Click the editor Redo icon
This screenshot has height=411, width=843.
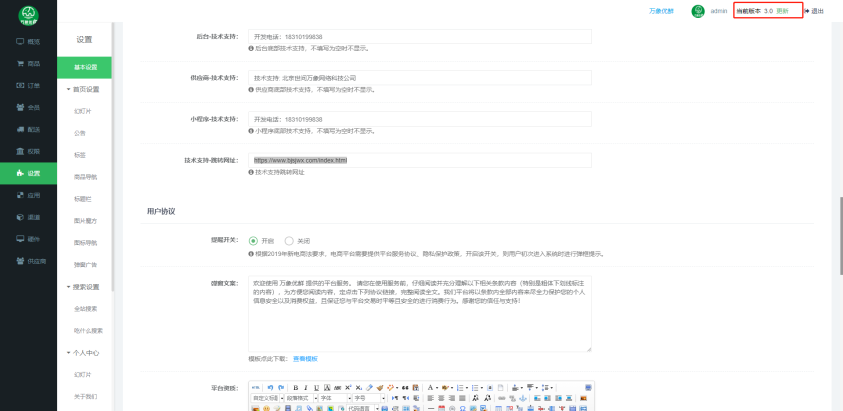point(281,387)
